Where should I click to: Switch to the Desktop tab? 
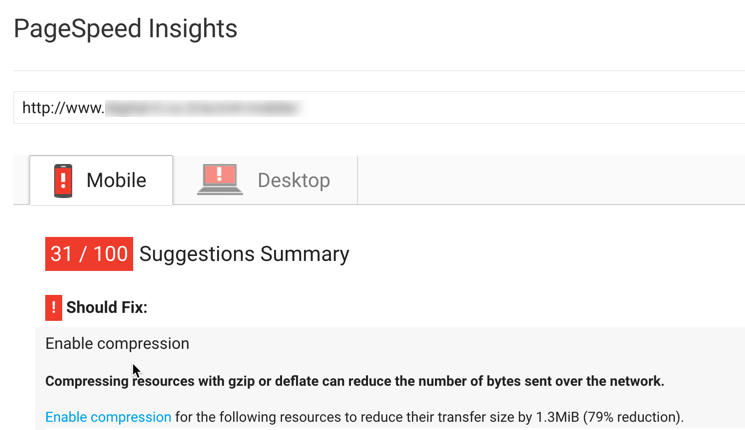point(266,180)
